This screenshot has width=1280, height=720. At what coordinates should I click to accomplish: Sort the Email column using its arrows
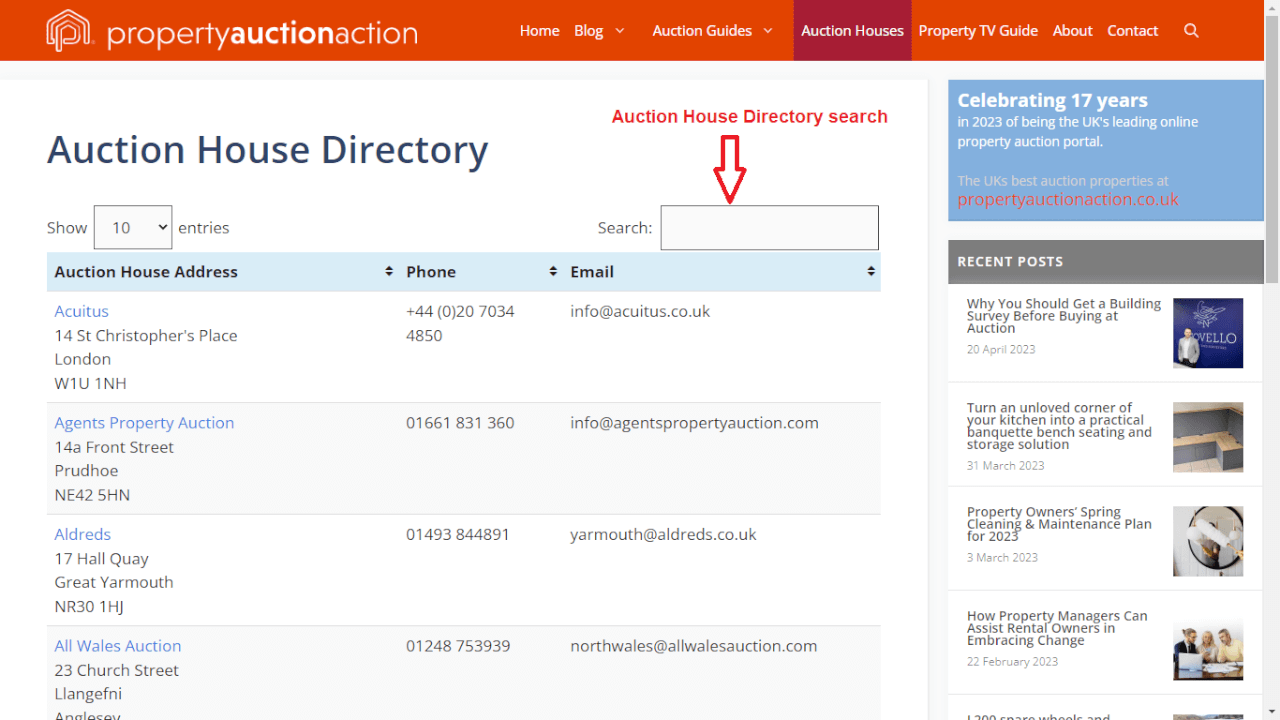click(x=871, y=272)
